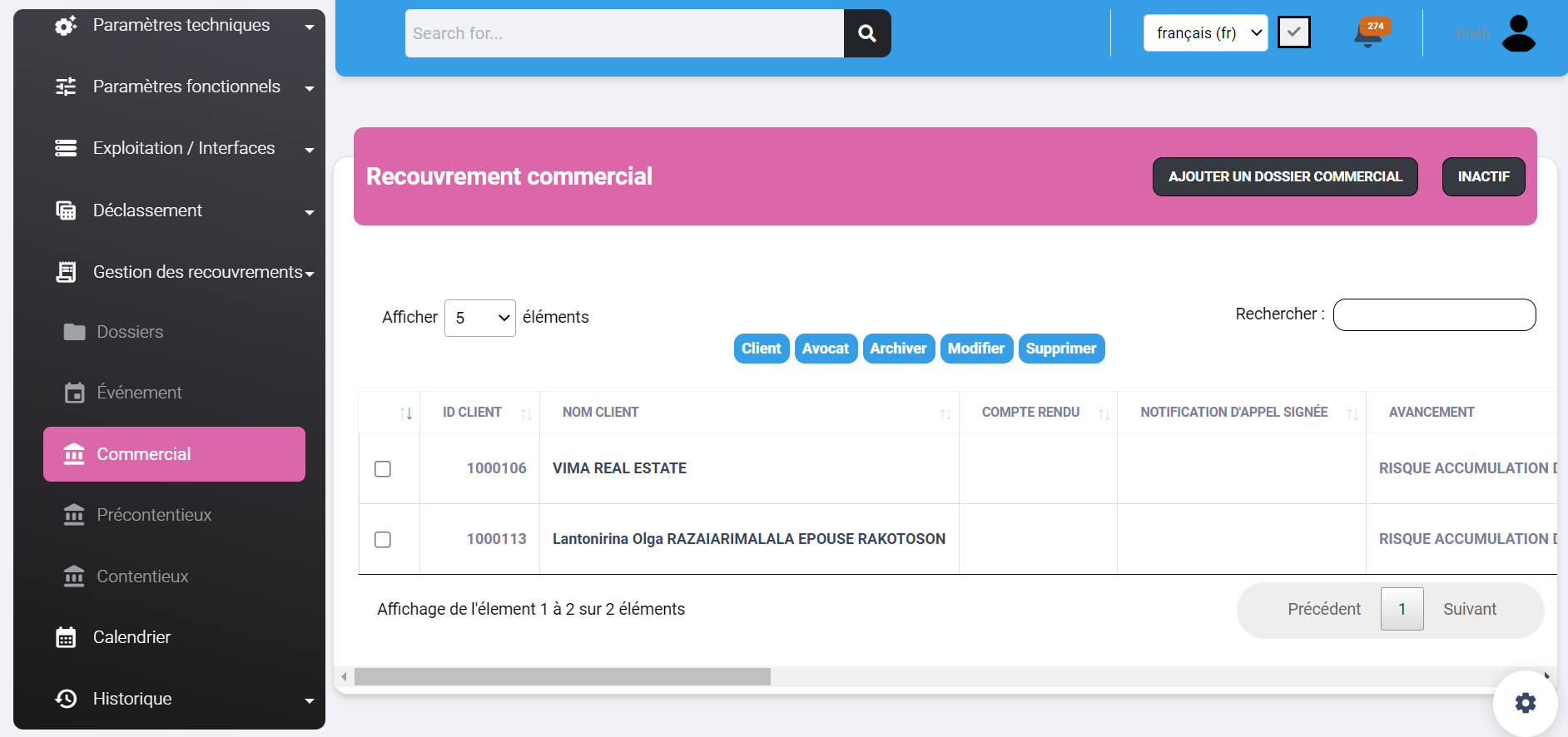The image size is (1568, 737).
Task: Select the checkbox for VIMA REAL ESTATE row
Action: tap(383, 469)
